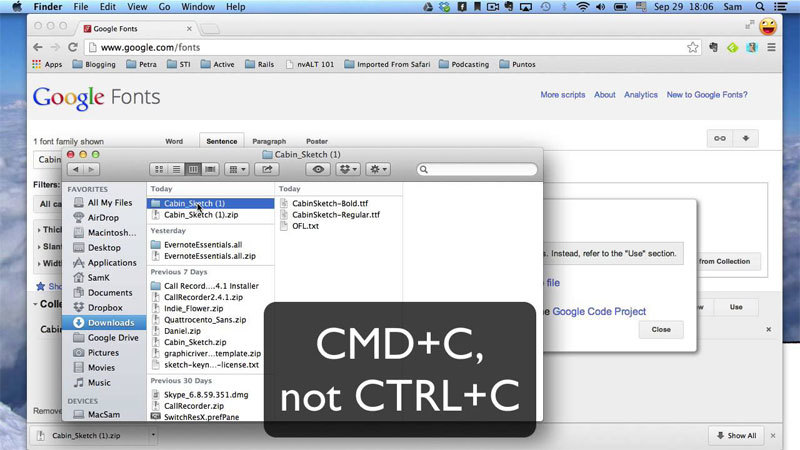Screen dimensions: 800x450
Task: Open the Arrange items dropdown
Action: pyautogui.click(x=237, y=170)
